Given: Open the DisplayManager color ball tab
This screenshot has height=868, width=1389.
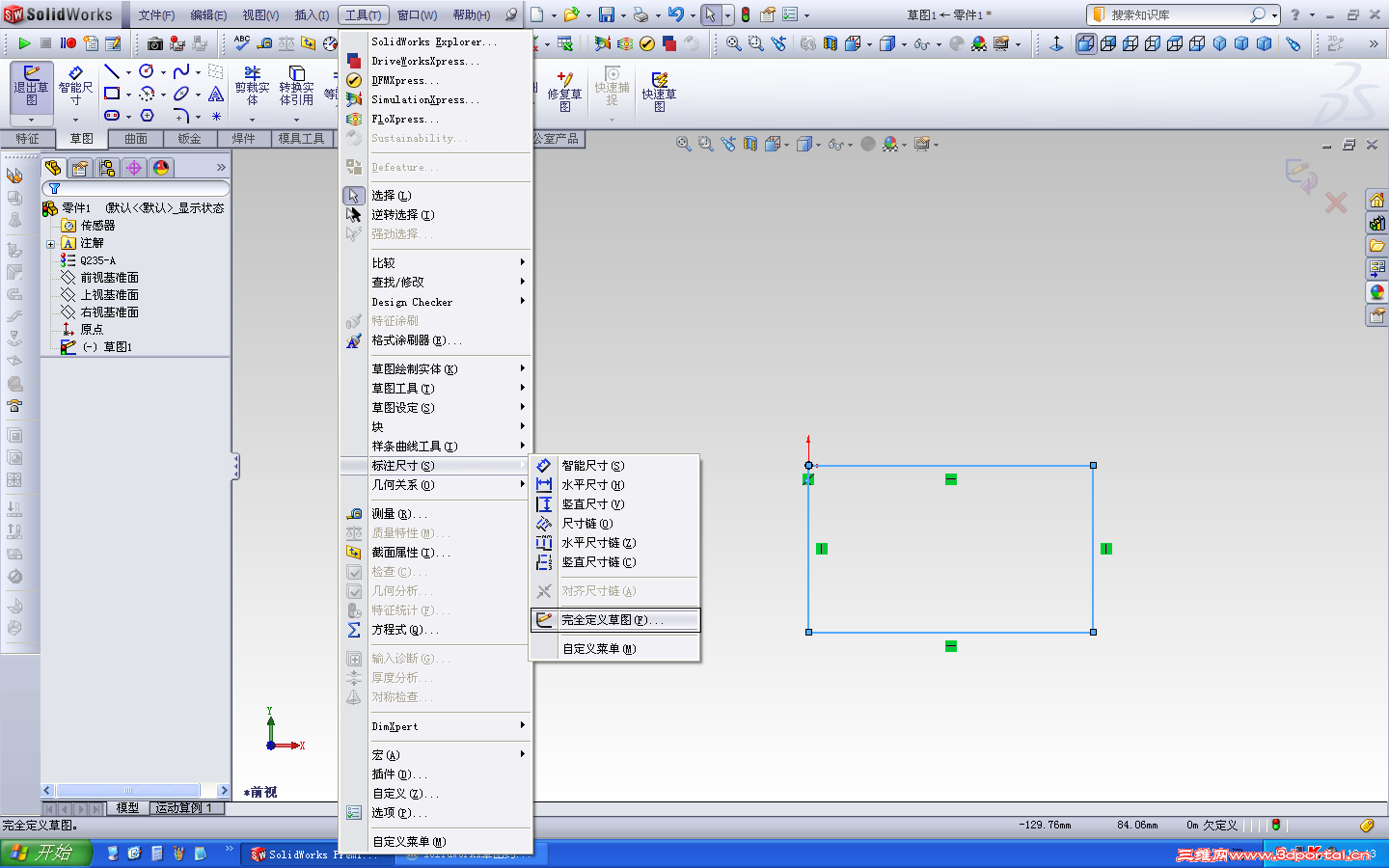Looking at the screenshot, I should click(x=161, y=168).
